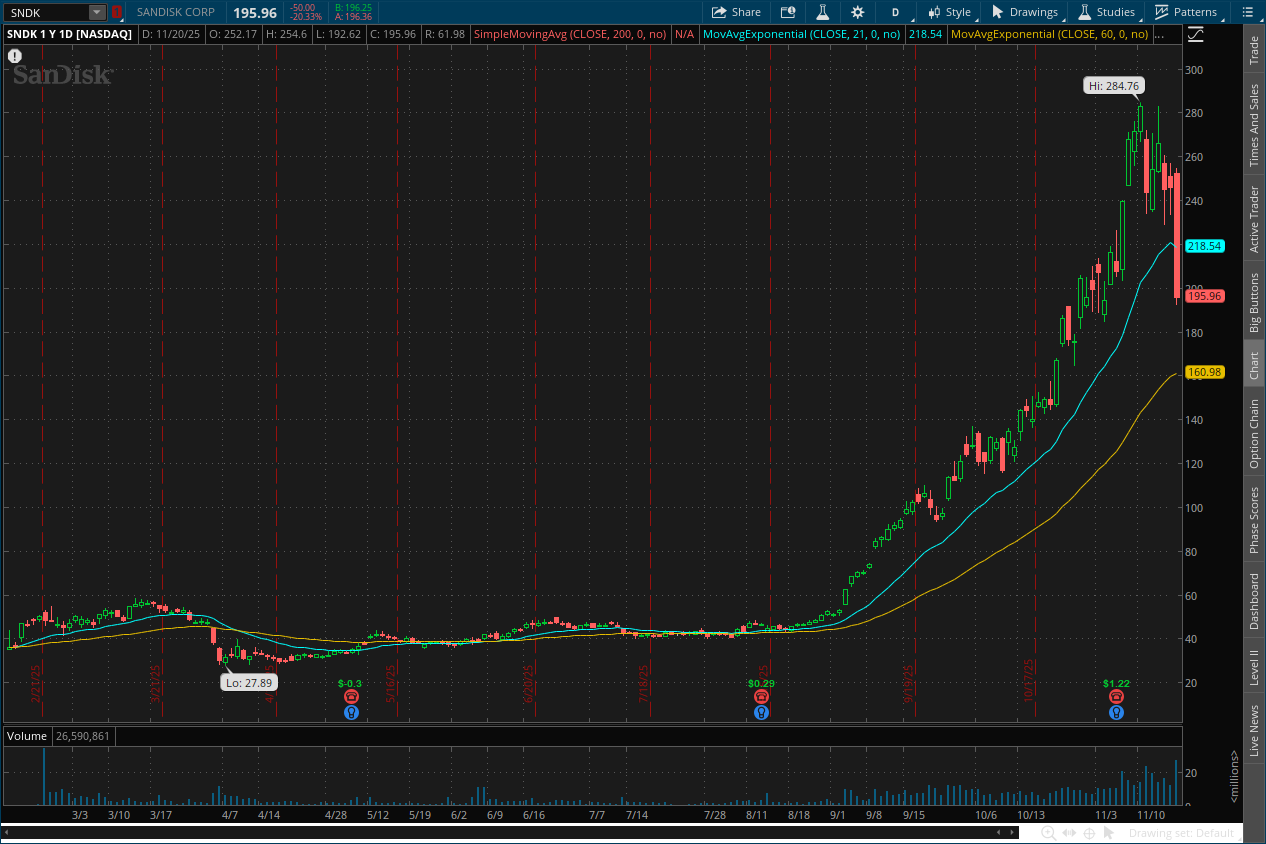Open the symbol link color selector
Viewport: 1266px width, 844px height.
(116, 12)
